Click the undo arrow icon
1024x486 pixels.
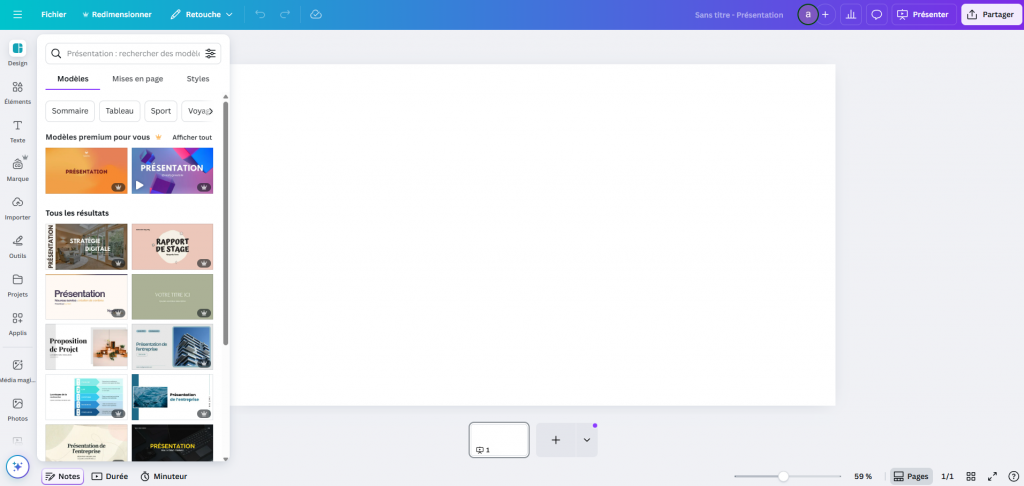(x=260, y=15)
